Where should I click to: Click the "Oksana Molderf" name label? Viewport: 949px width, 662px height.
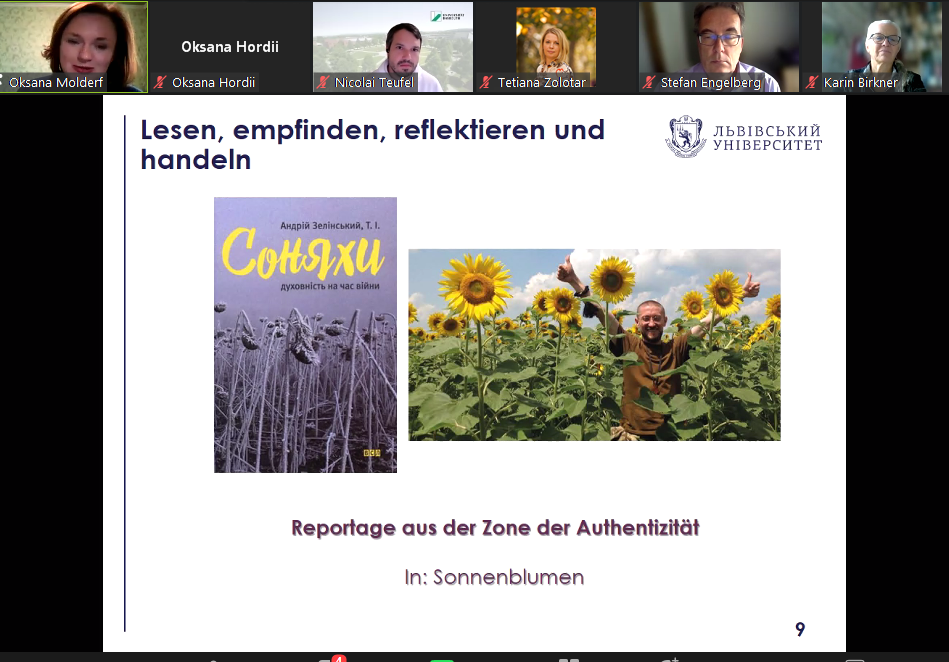click(x=56, y=82)
